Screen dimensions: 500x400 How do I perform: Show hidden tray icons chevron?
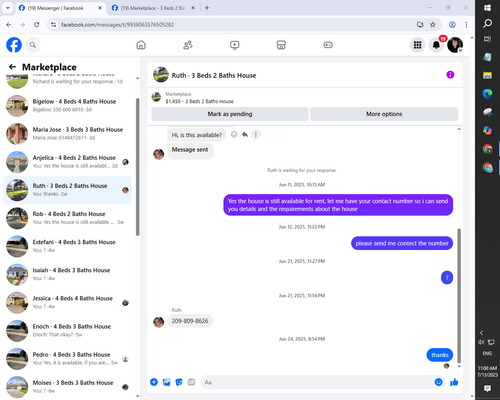481,332
